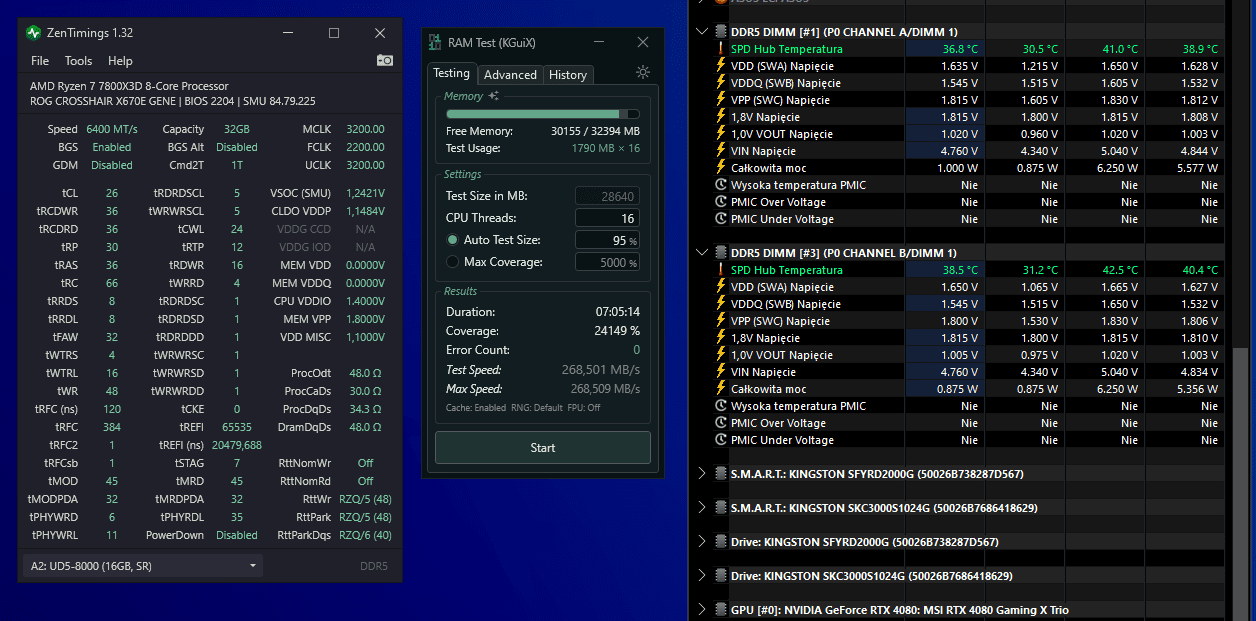Image resolution: width=1256 pixels, height=621 pixels.
Task: Click the DIMM #3 SPD Hub Temperatura 38.5 °C value
Action: (959, 270)
